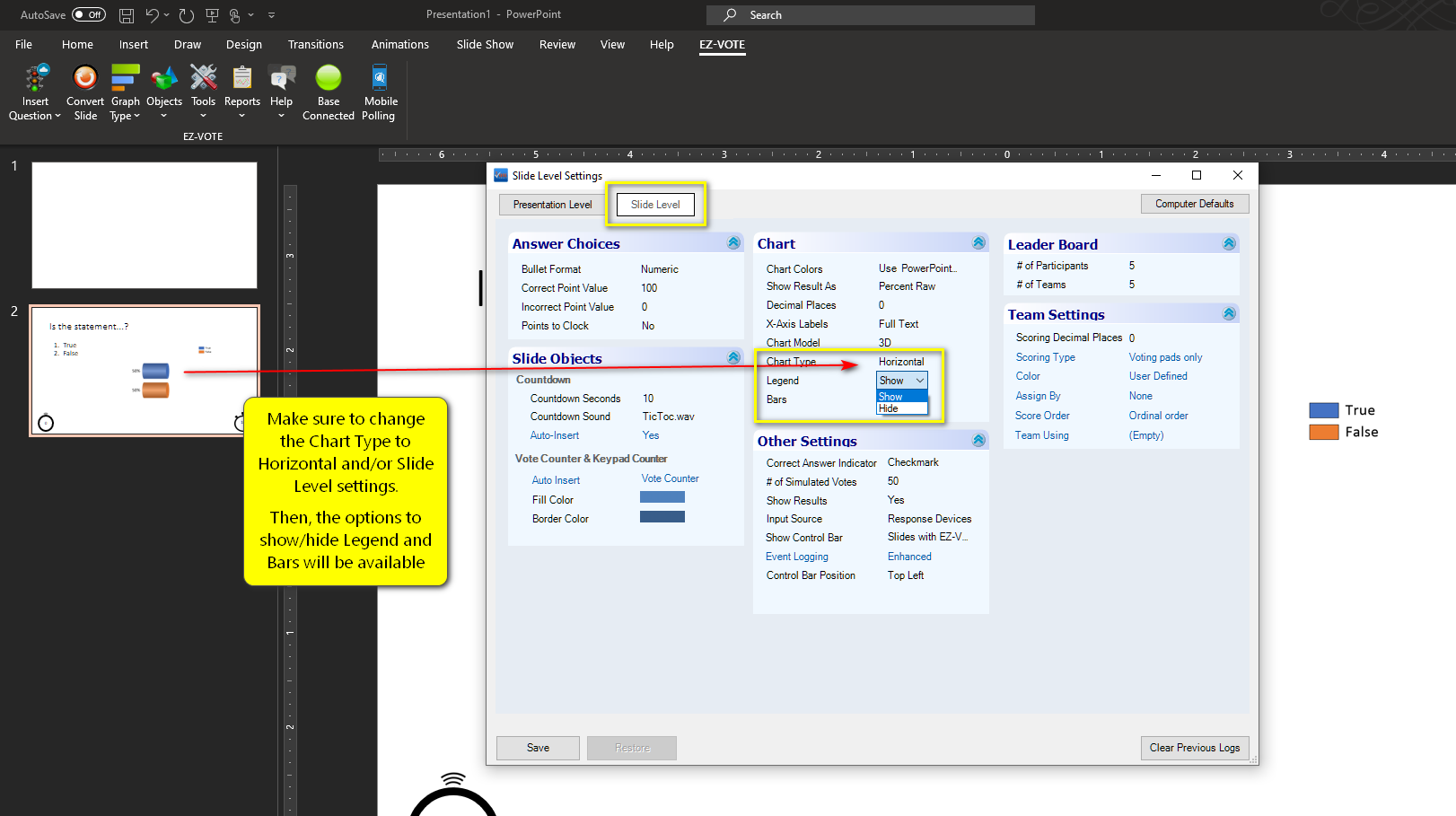The height and width of the screenshot is (816, 1456).
Task: Click the Fill Color swatch
Action: [x=662, y=497]
